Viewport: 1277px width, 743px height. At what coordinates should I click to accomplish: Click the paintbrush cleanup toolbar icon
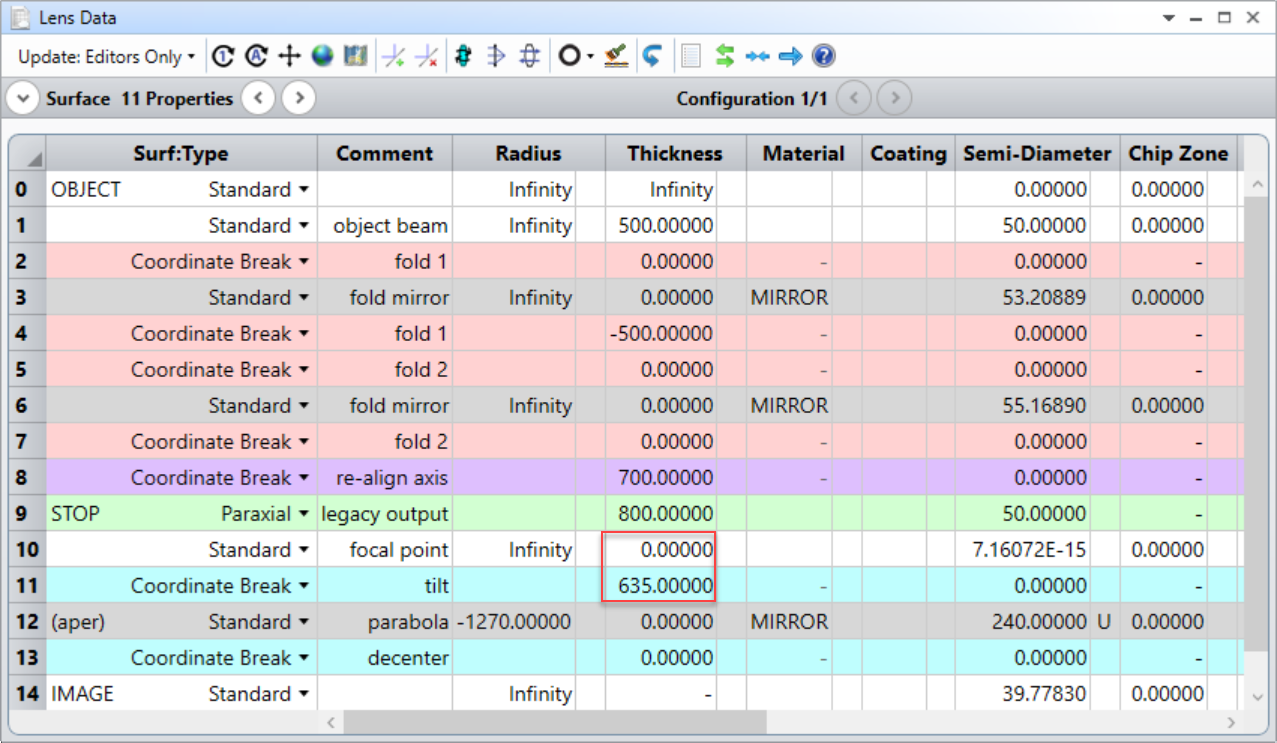(x=616, y=57)
